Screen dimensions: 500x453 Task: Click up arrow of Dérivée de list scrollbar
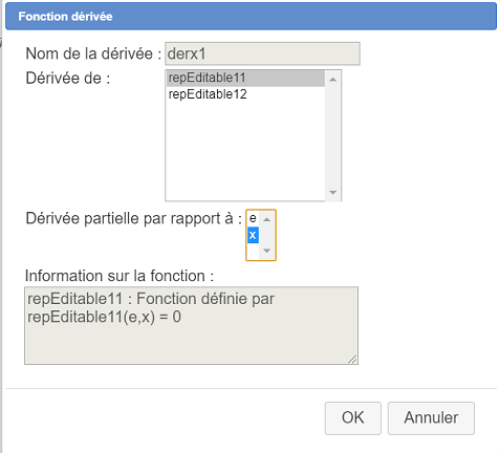(333, 79)
